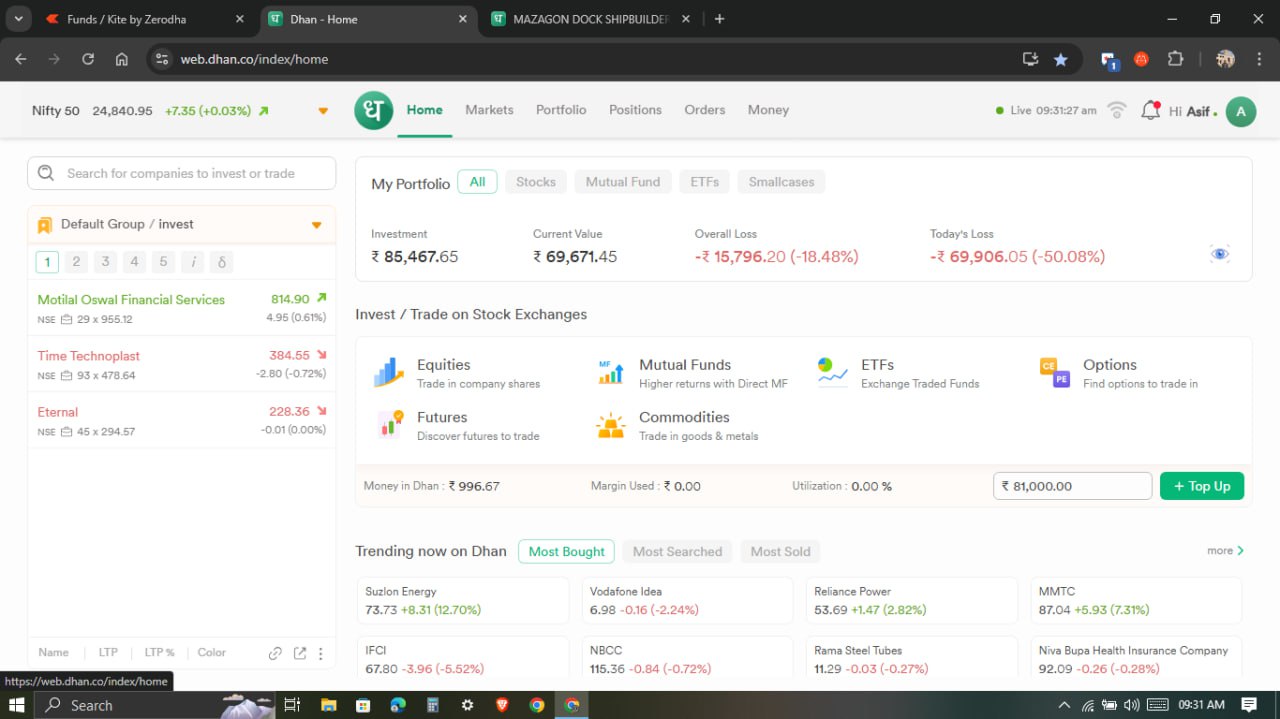Open Microsoft Store from the taskbar
The width and height of the screenshot is (1280, 719).
point(363,705)
